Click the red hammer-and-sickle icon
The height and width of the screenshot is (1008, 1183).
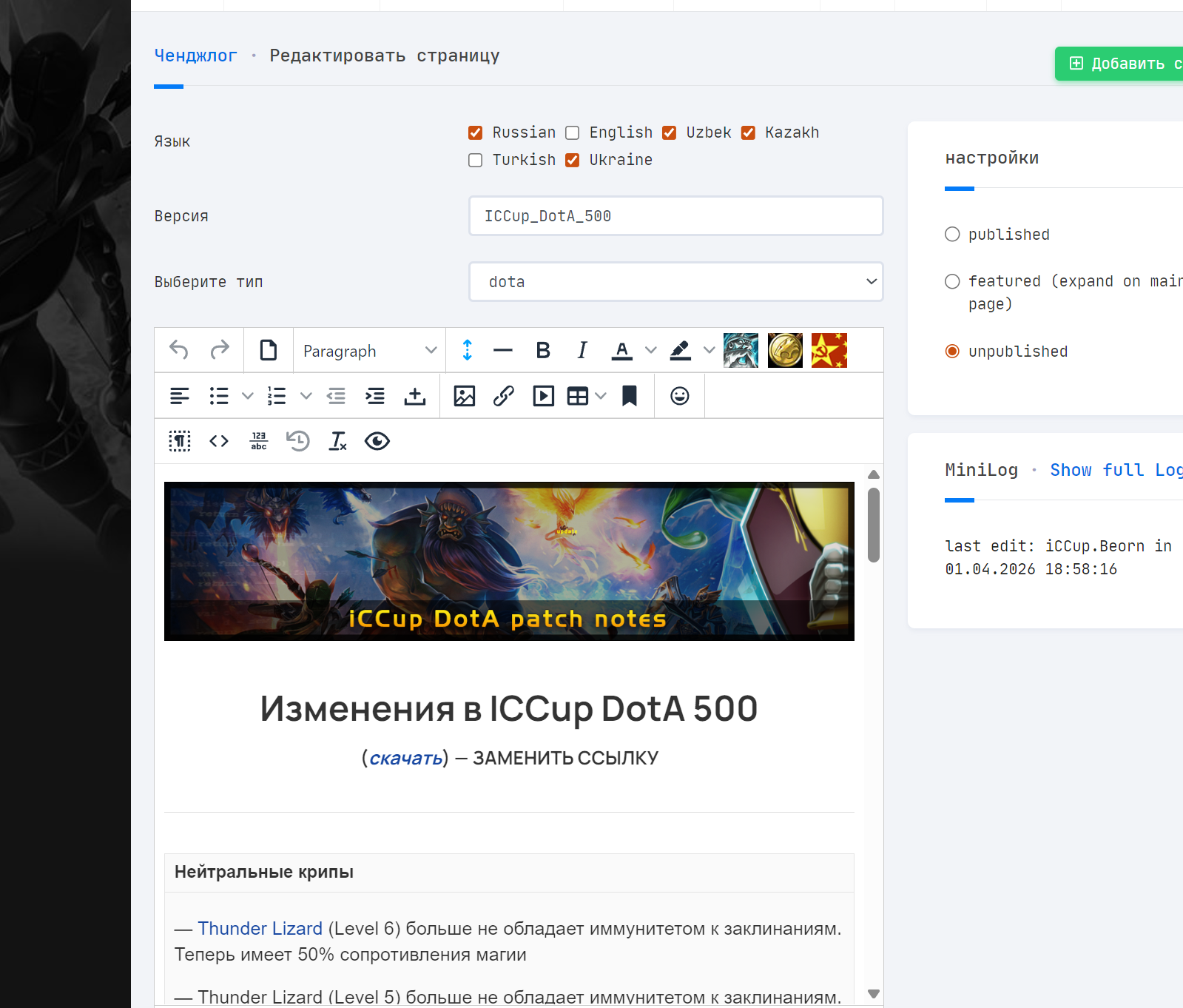829,350
